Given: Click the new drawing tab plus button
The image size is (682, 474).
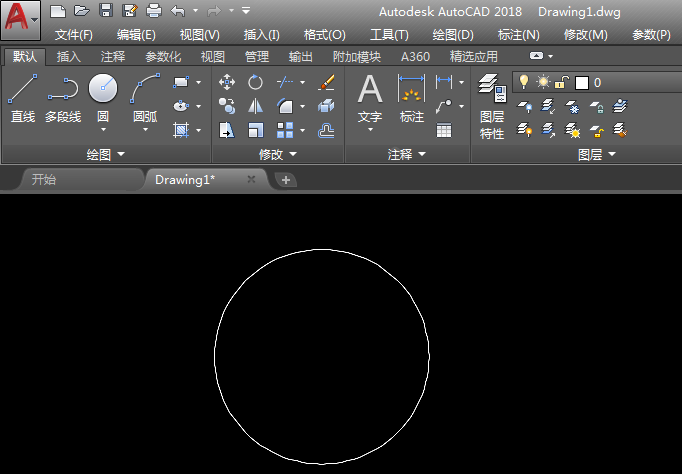Looking at the screenshot, I should (286, 180).
